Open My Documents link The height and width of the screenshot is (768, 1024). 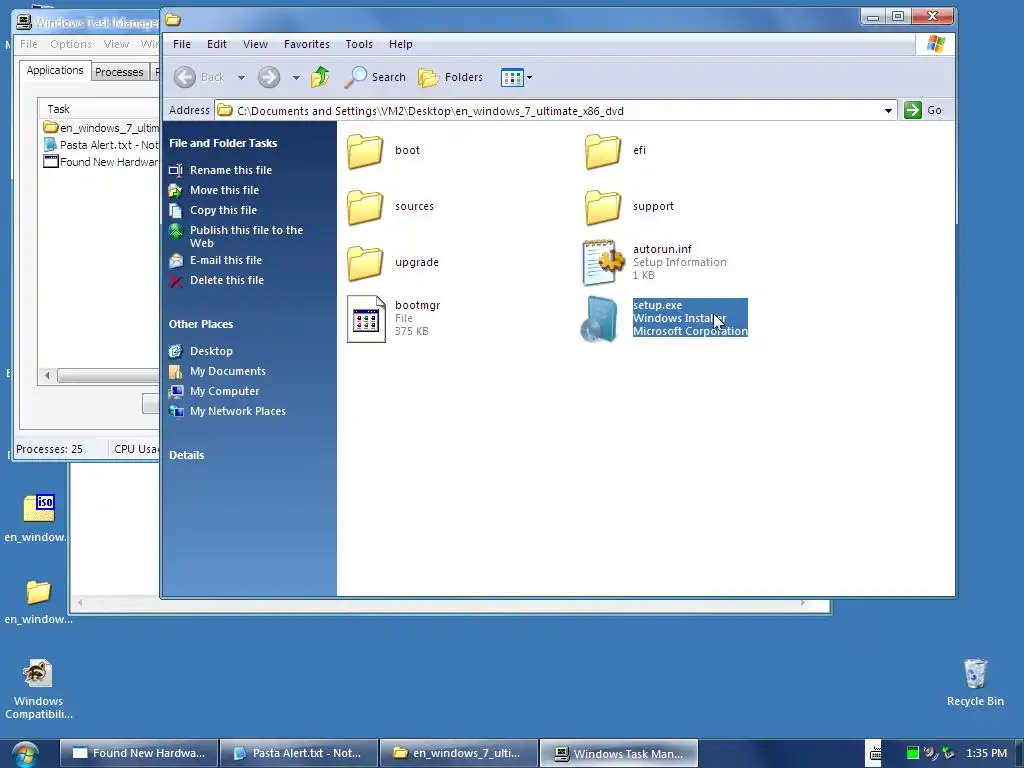227,371
